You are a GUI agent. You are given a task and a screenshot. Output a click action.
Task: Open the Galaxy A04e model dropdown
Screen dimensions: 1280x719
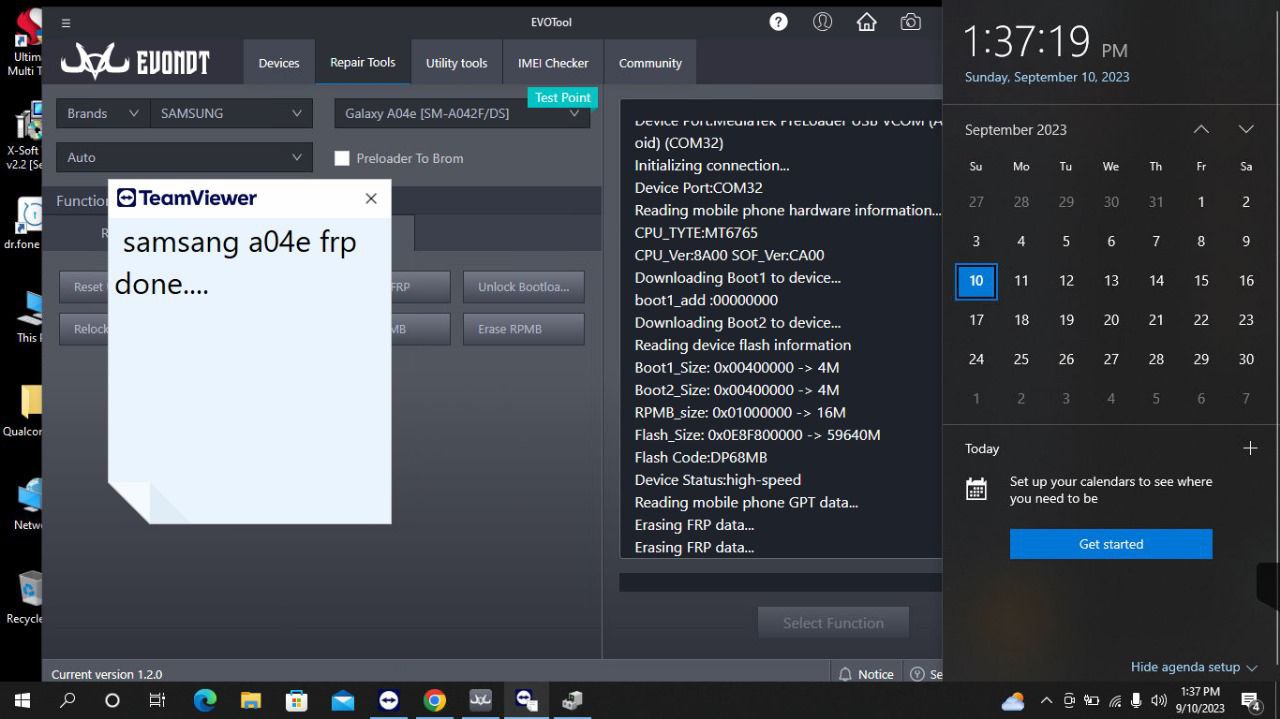(462, 113)
